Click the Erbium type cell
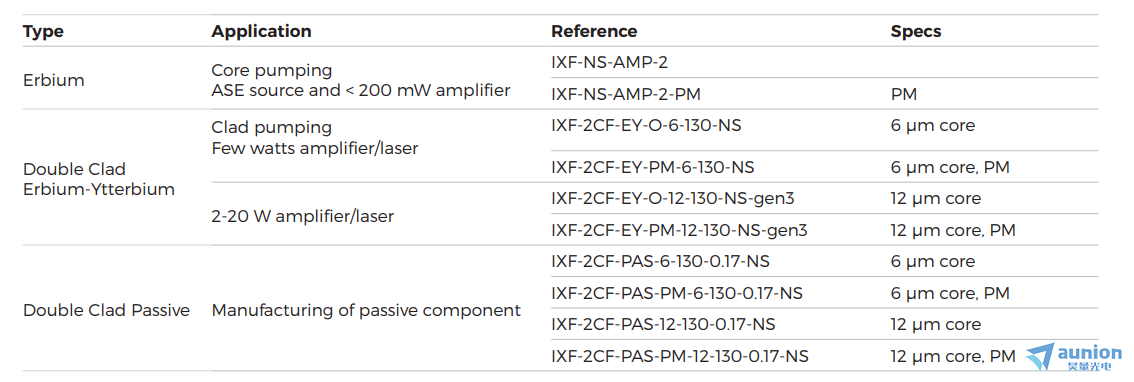This screenshot has width=1134, height=382. coord(54,80)
